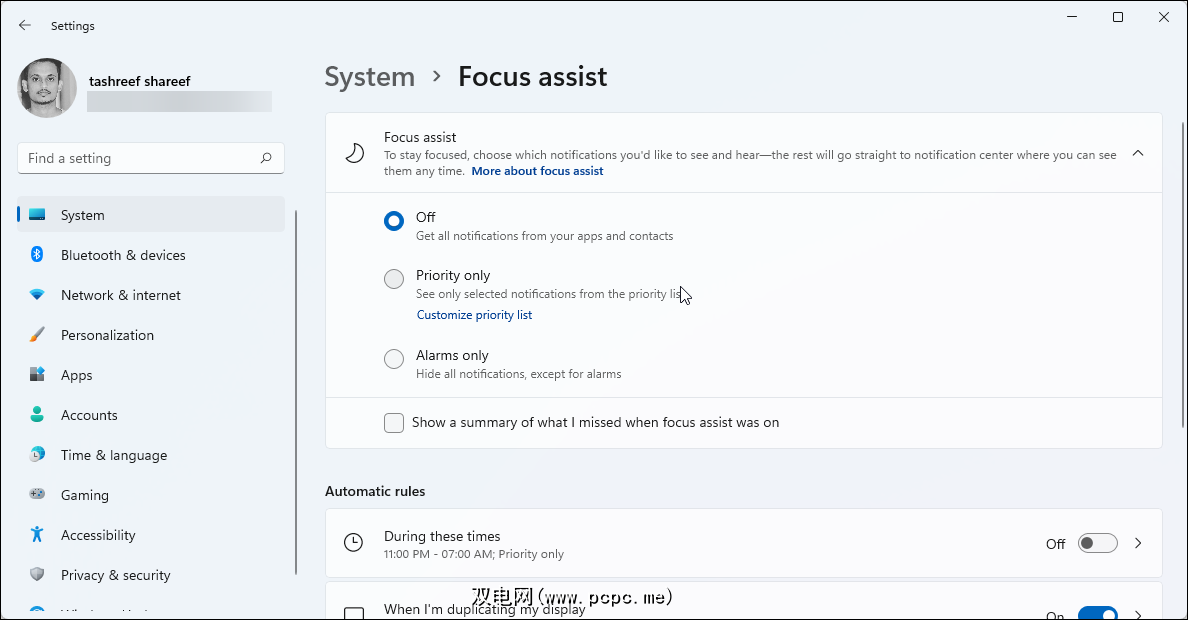The height and width of the screenshot is (620, 1188).
Task: Select the Alarms only radio button
Action: coord(394,359)
